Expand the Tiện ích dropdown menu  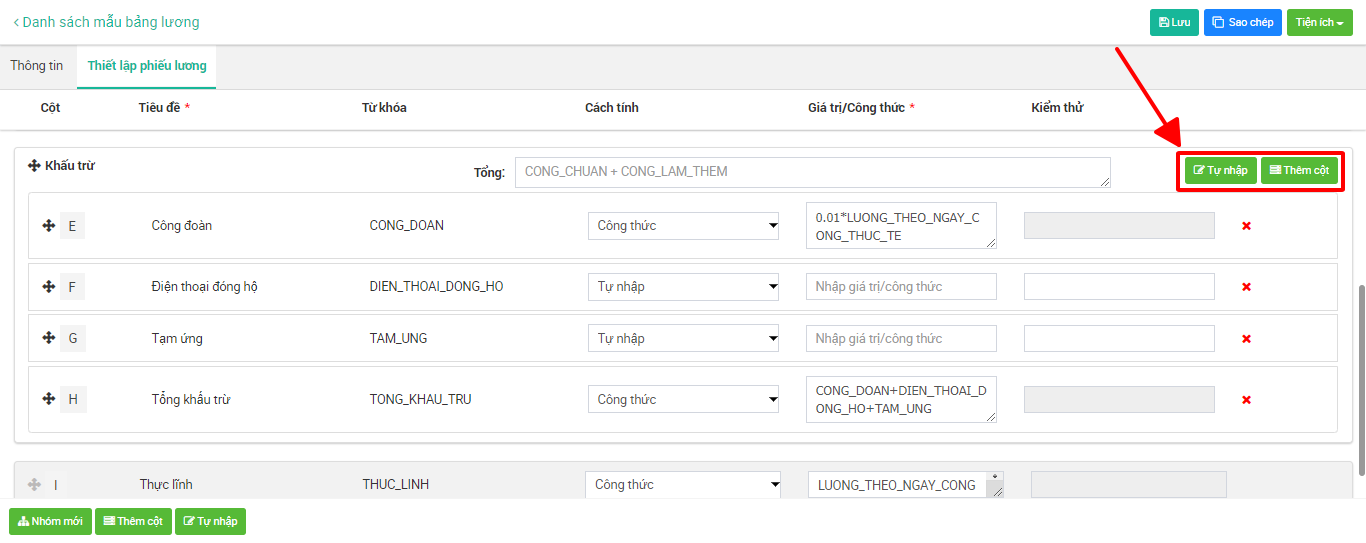[1319, 22]
